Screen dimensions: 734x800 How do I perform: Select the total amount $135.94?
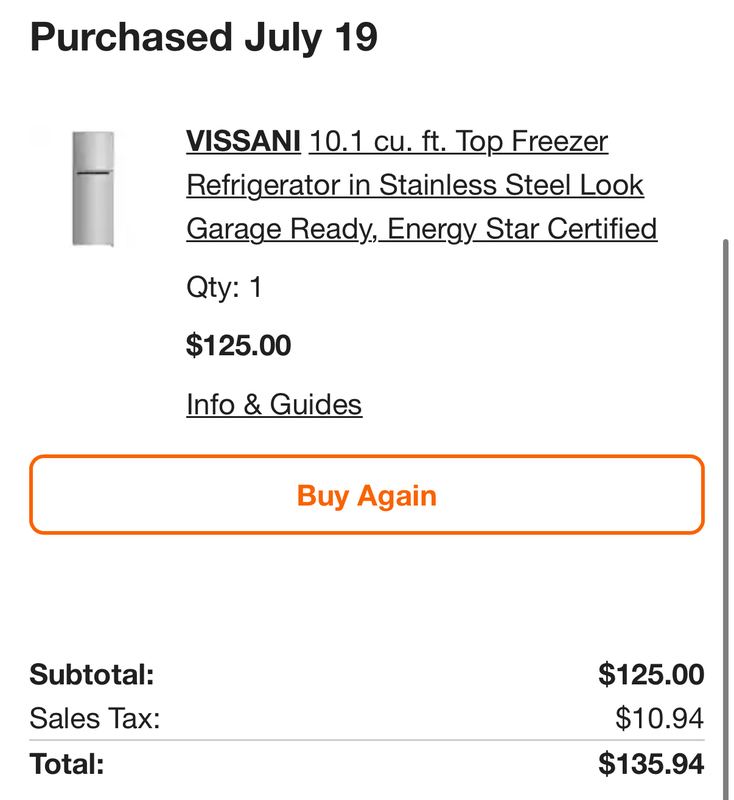point(651,764)
